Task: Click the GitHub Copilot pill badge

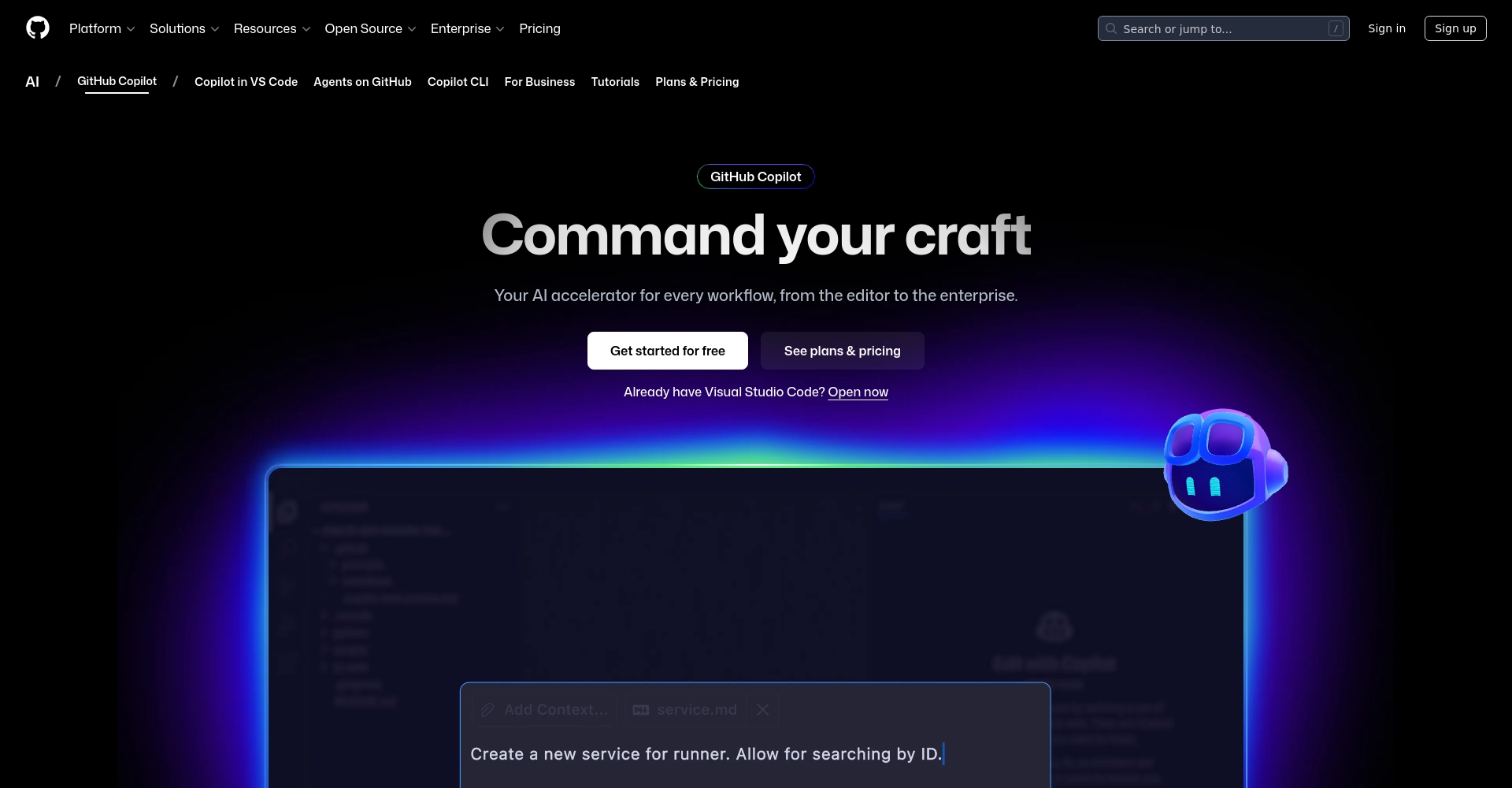Action: 755,177
